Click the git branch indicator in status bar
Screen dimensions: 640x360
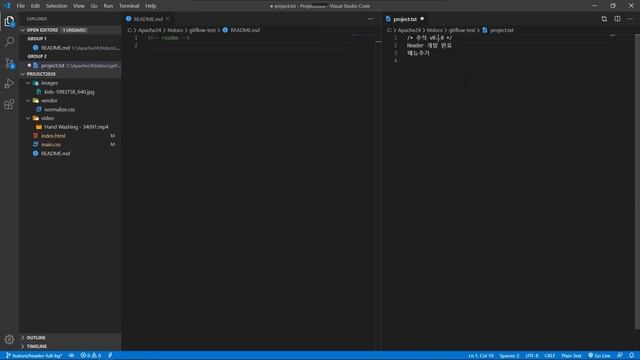point(34,356)
